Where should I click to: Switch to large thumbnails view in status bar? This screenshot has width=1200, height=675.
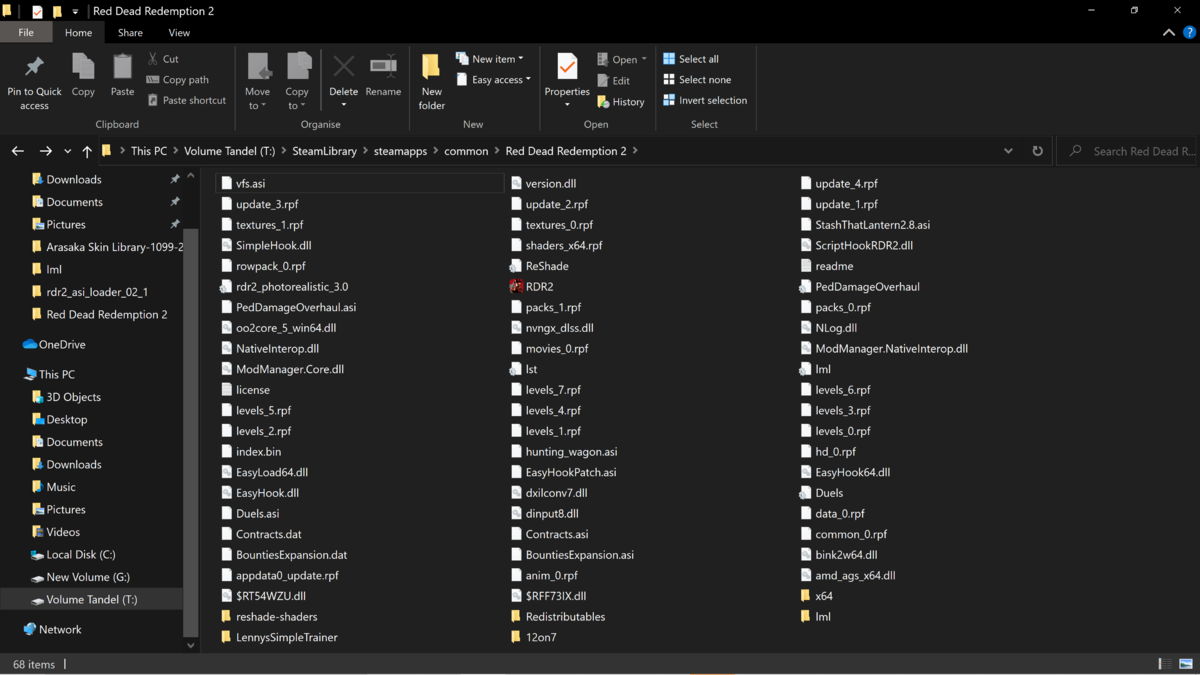pyautogui.click(x=1186, y=664)
